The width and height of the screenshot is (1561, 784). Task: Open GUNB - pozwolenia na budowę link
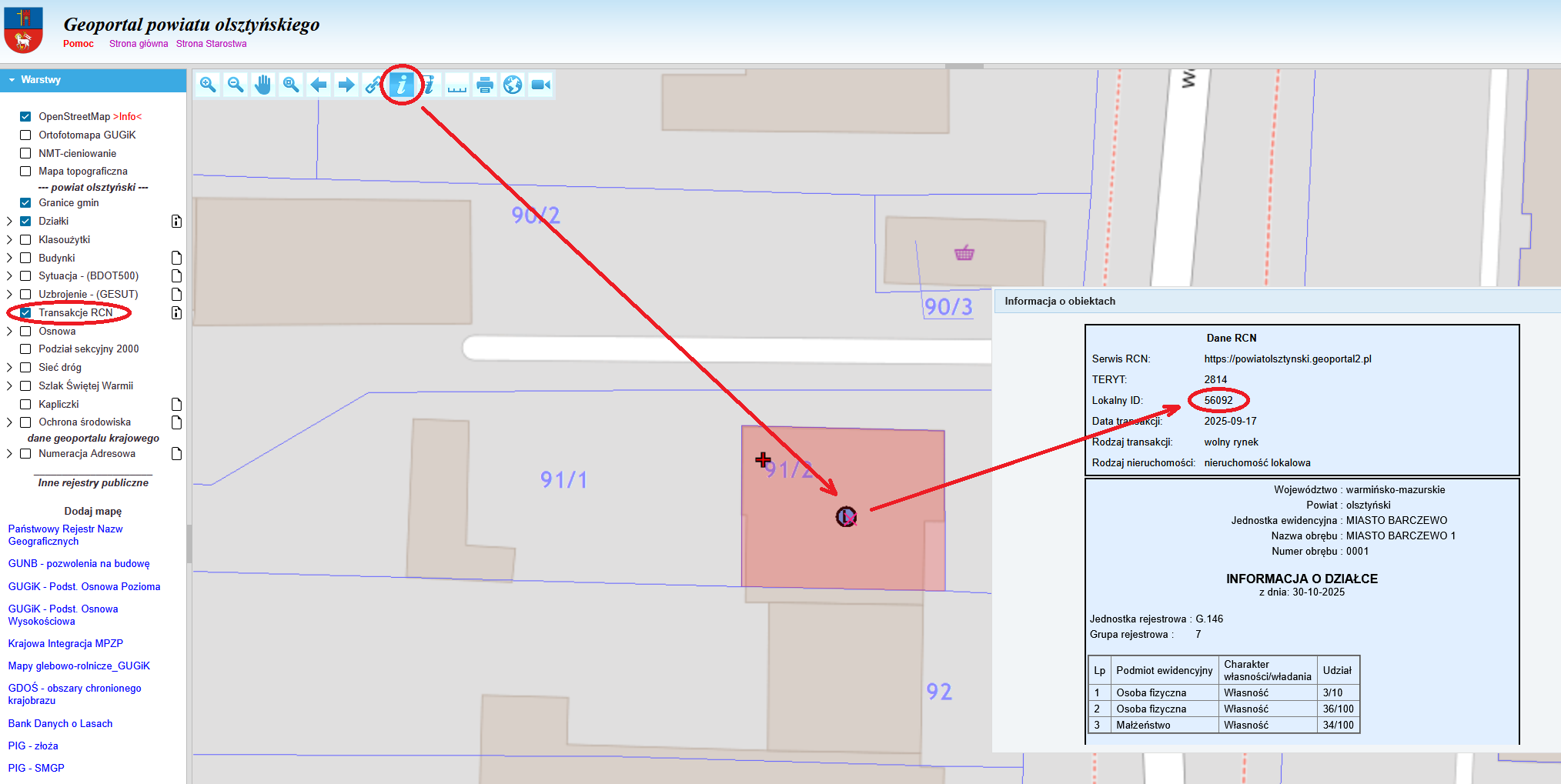[79, 564]
